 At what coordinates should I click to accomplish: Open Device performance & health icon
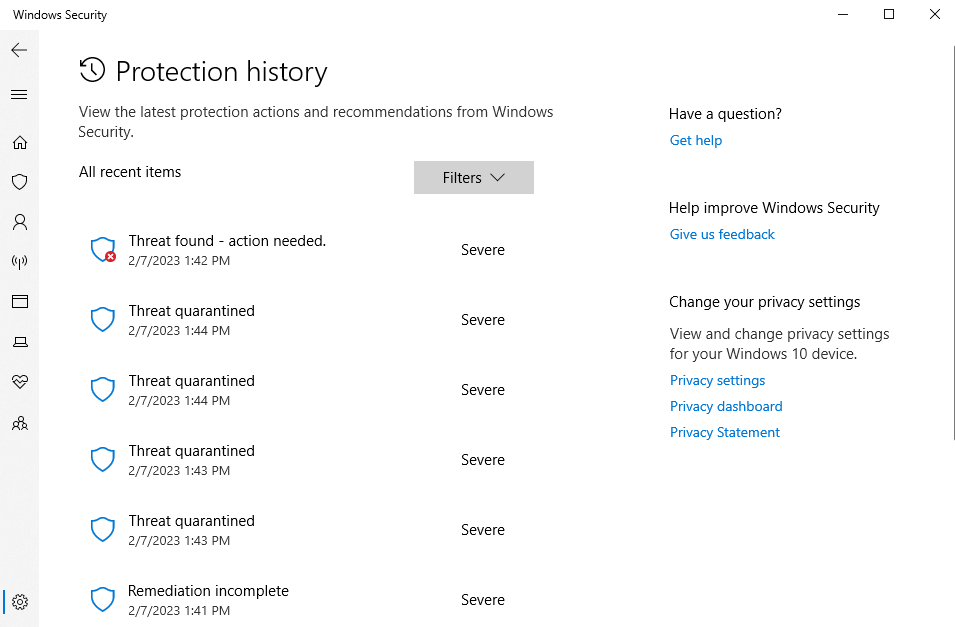(19, 382)
